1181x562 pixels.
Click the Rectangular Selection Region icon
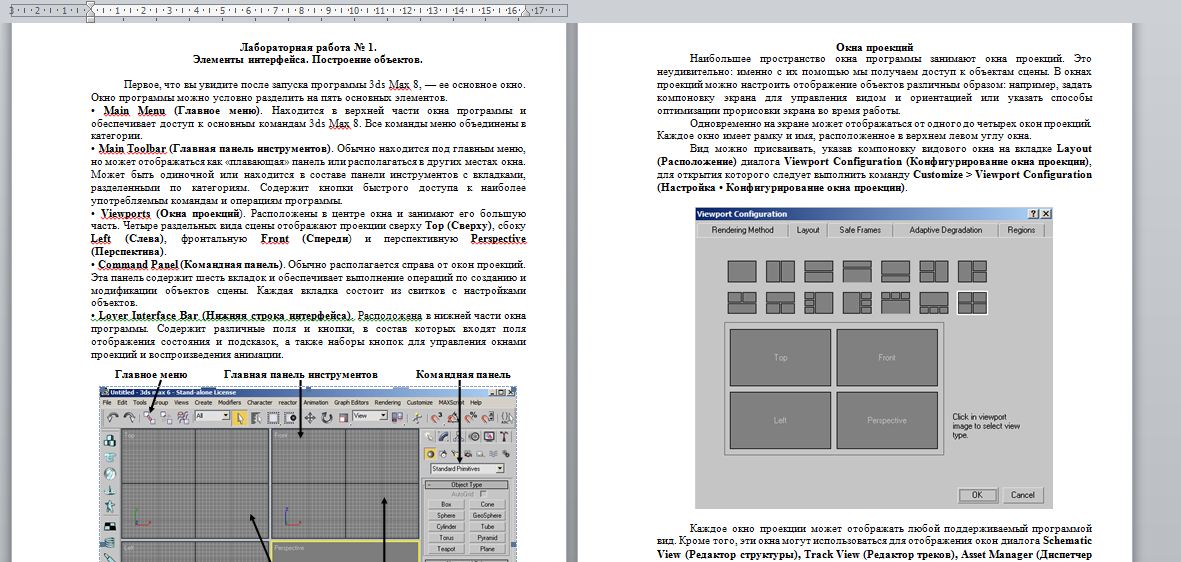(273, 418)
